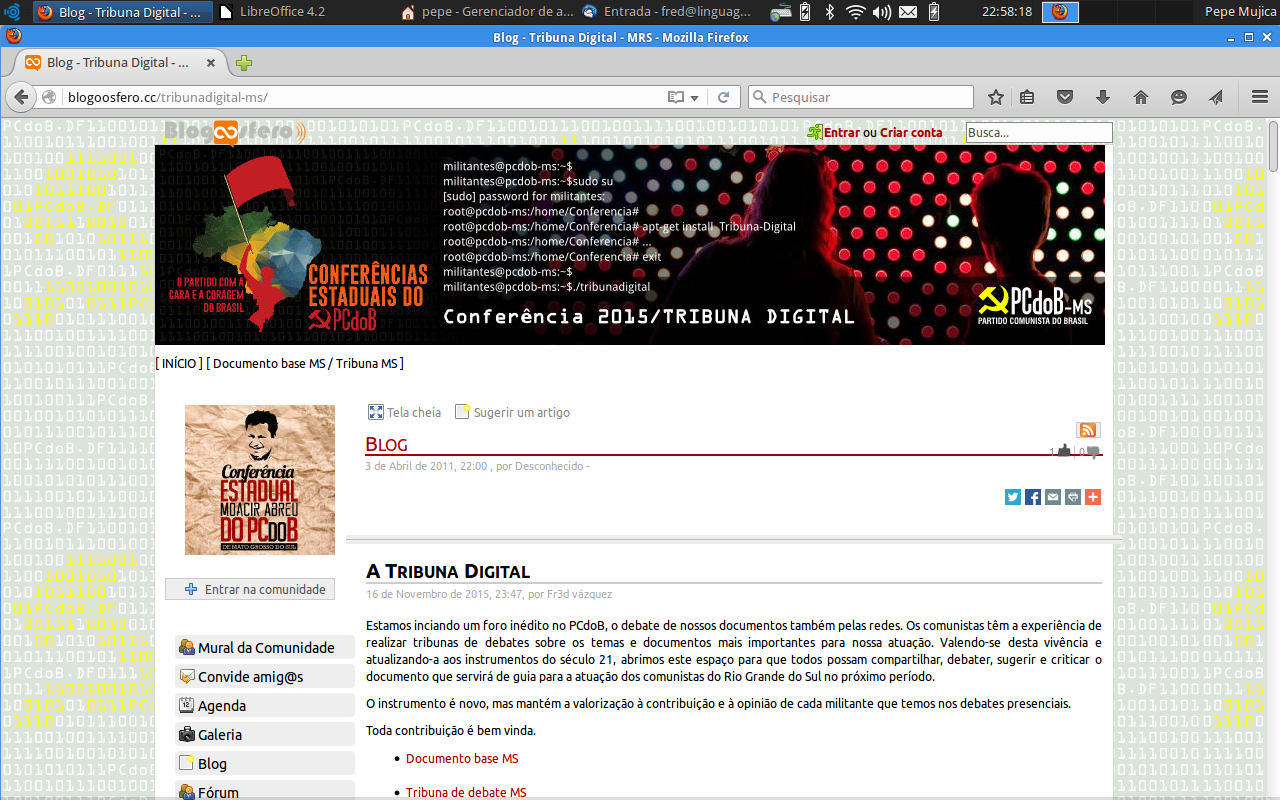
Task: Open the Documento base MS article link
Action: coord(462,759)
